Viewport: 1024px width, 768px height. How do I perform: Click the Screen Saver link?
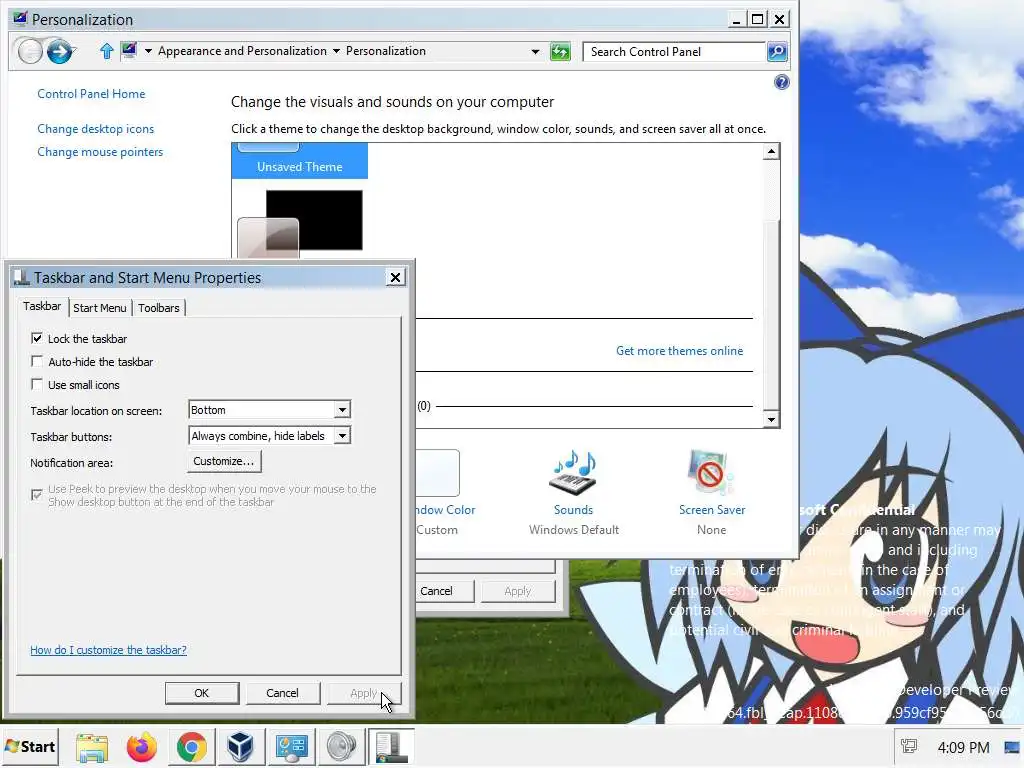pyautogui.click(x=712, y=510)
